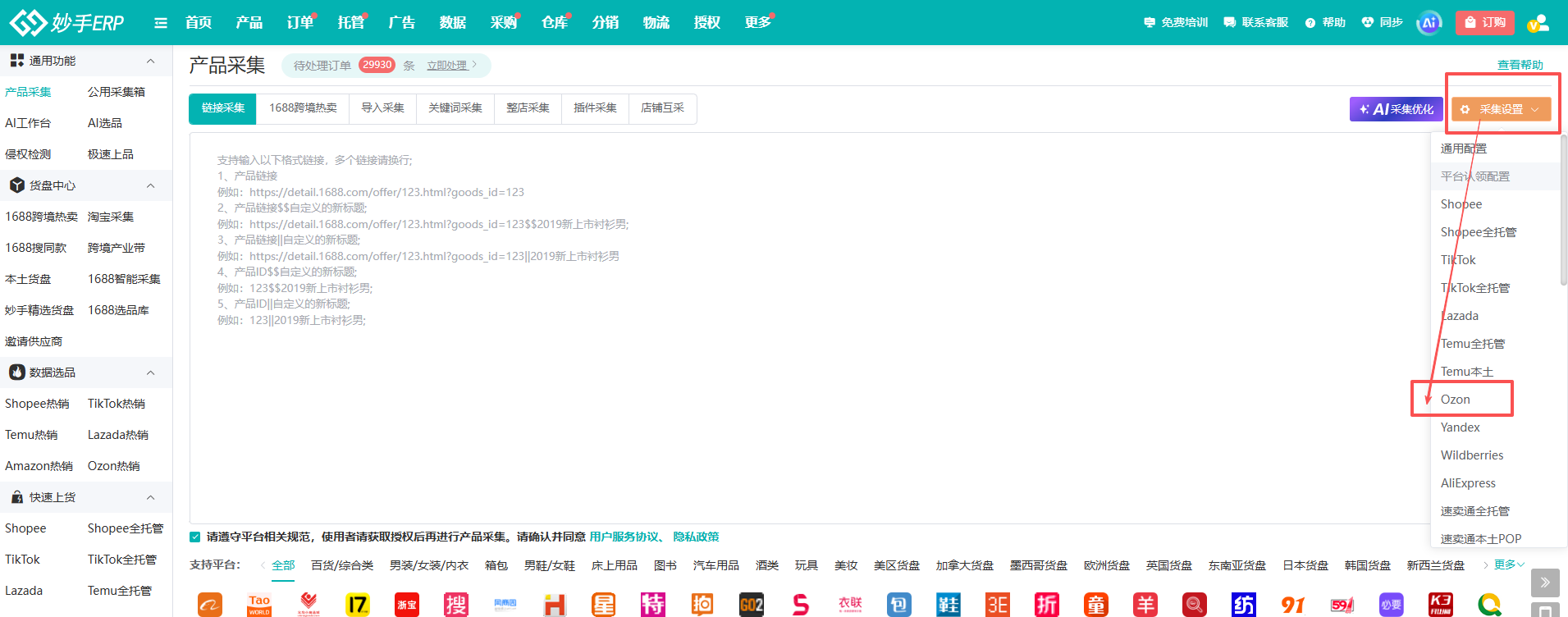
Task: Select the 1688 Alibaba orange platform icon
Action: tap(210, 605)
